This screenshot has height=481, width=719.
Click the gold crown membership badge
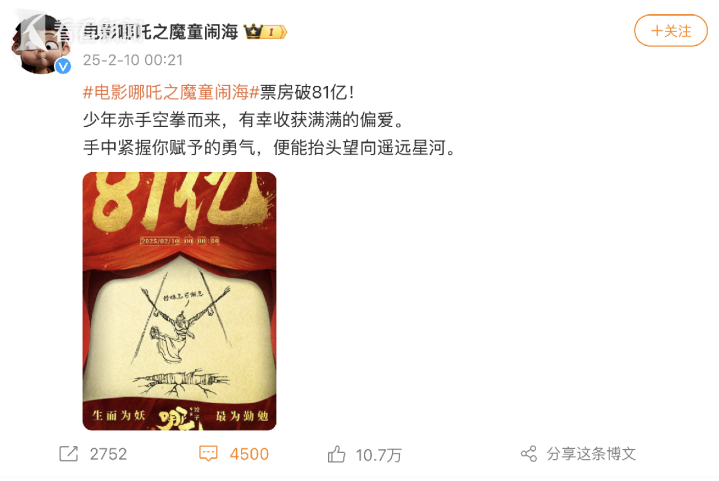265,32
